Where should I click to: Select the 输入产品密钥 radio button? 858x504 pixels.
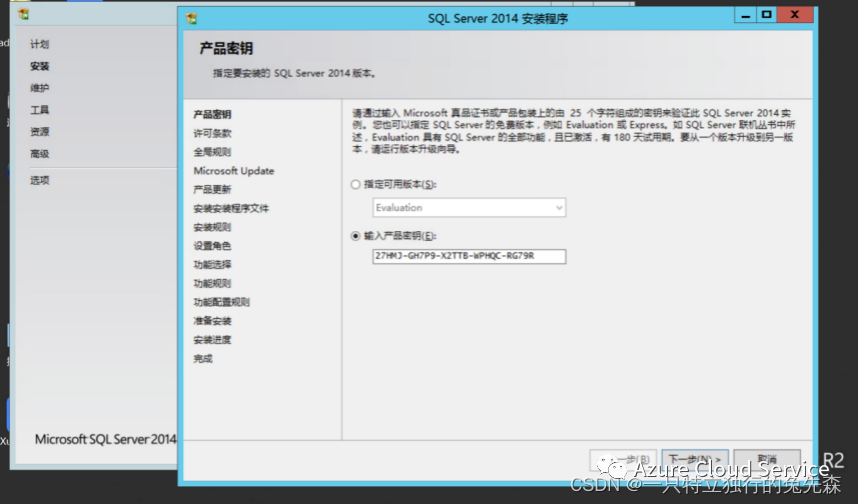356,236
